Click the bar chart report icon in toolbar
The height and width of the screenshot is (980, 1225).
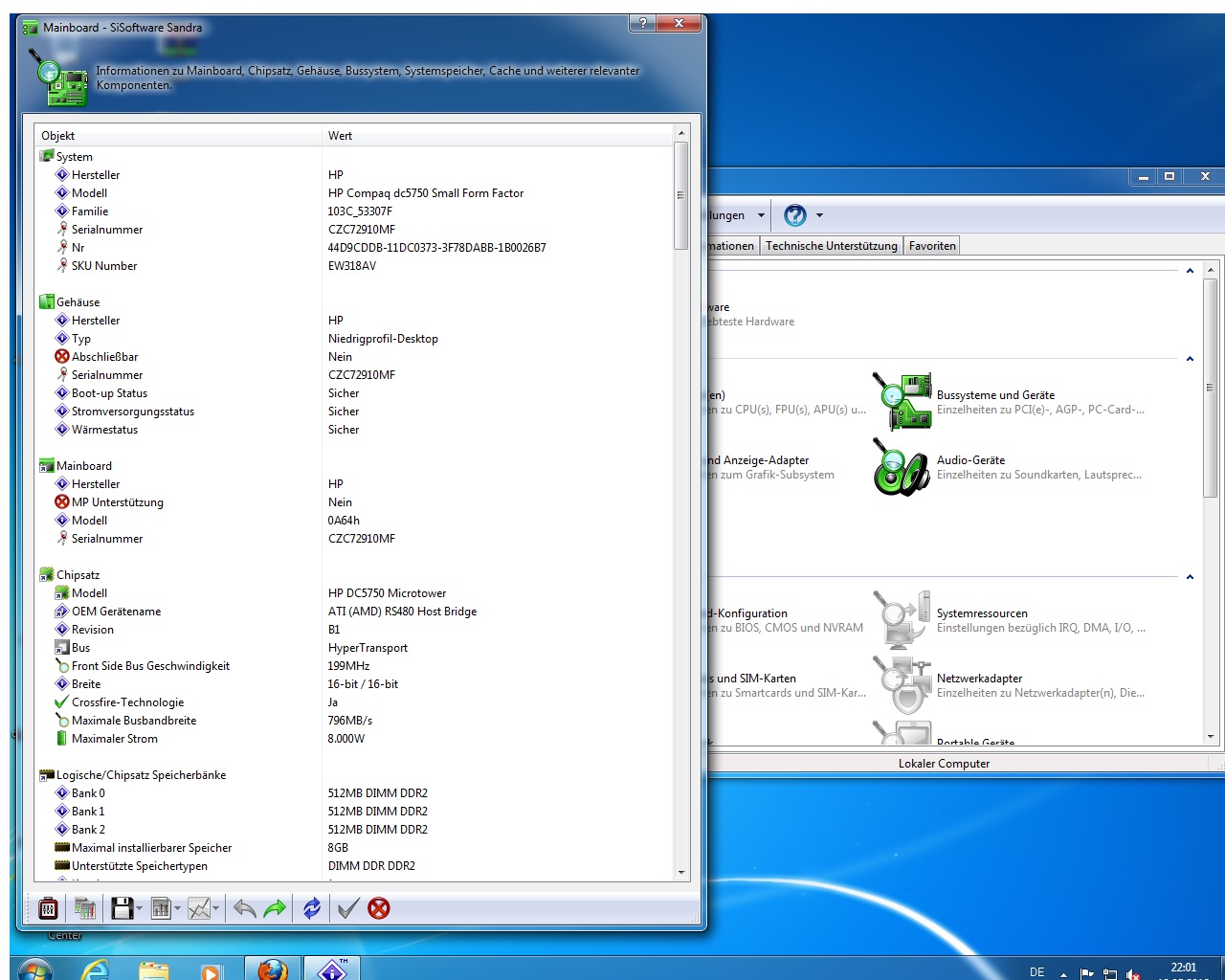pyautogui.click(x=161, y=908)
